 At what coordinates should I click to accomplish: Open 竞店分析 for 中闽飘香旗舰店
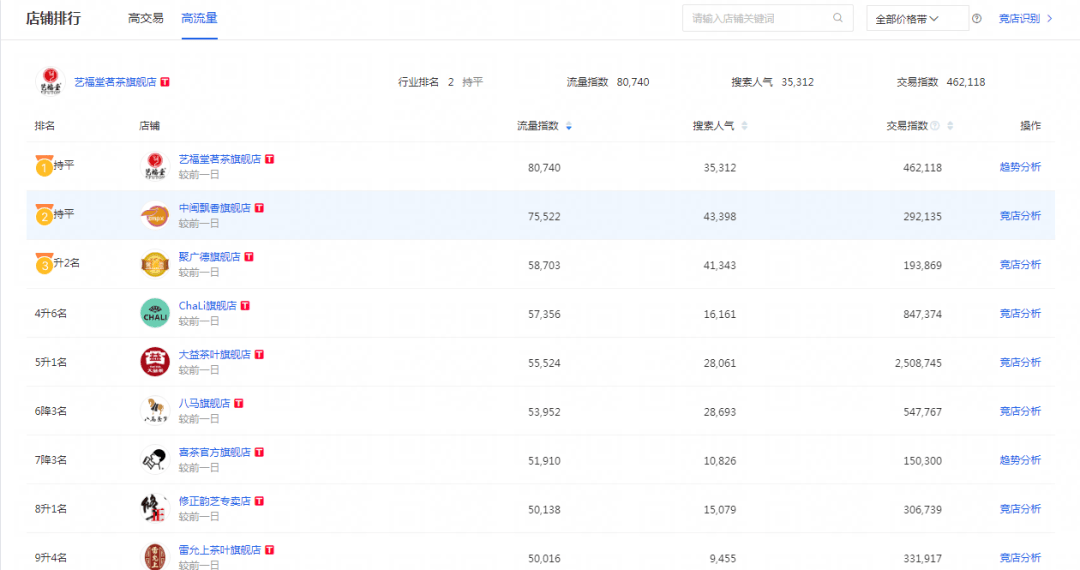[x=1020, y=215]
